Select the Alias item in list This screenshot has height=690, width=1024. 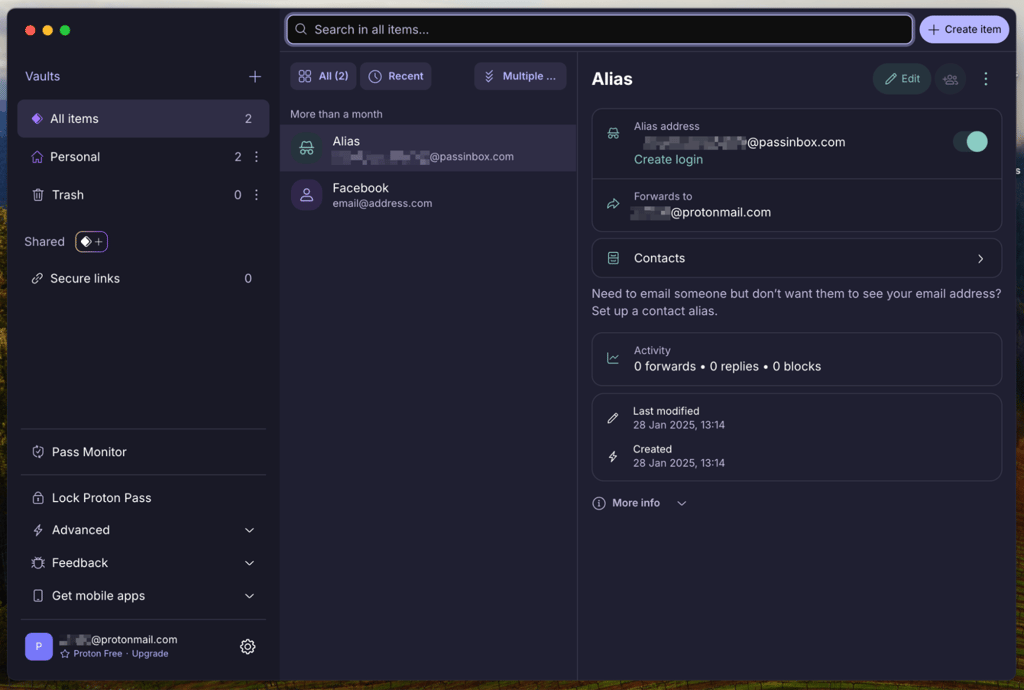click(428, 148)
